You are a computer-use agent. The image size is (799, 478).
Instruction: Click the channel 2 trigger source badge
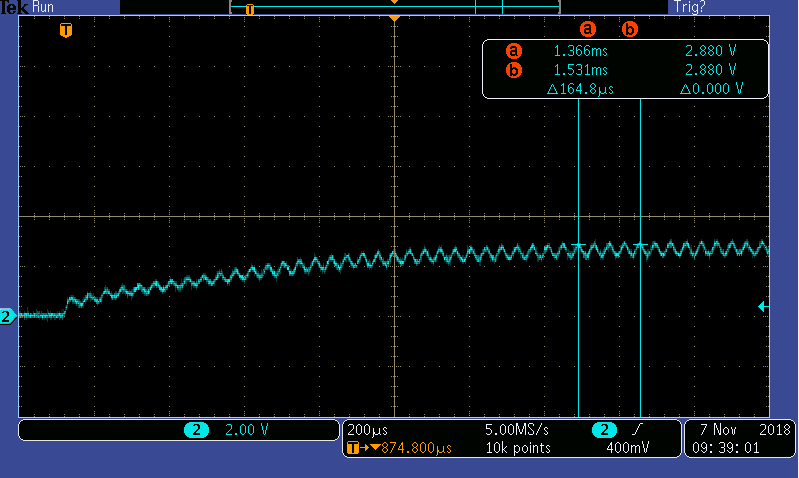[604, 430]
